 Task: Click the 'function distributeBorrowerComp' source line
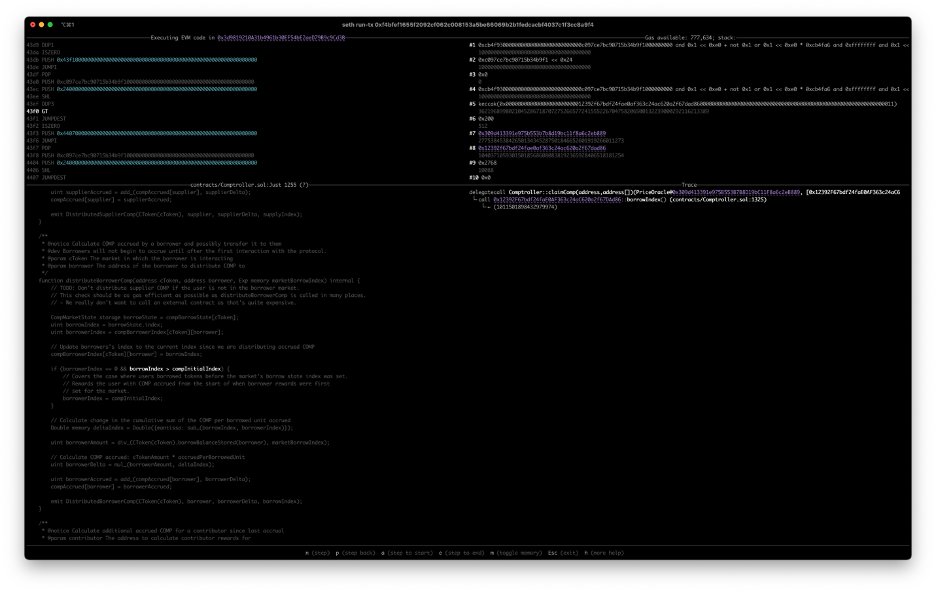coord(199,280)
